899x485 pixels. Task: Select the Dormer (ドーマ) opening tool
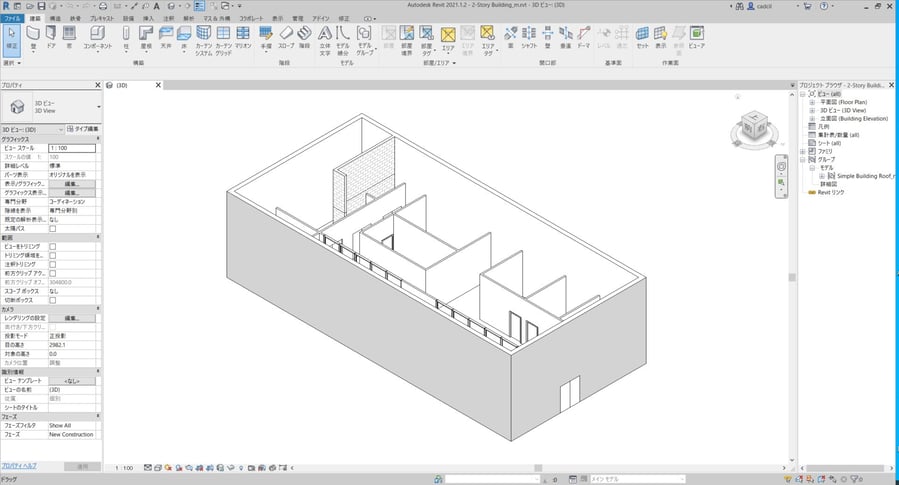584,38
